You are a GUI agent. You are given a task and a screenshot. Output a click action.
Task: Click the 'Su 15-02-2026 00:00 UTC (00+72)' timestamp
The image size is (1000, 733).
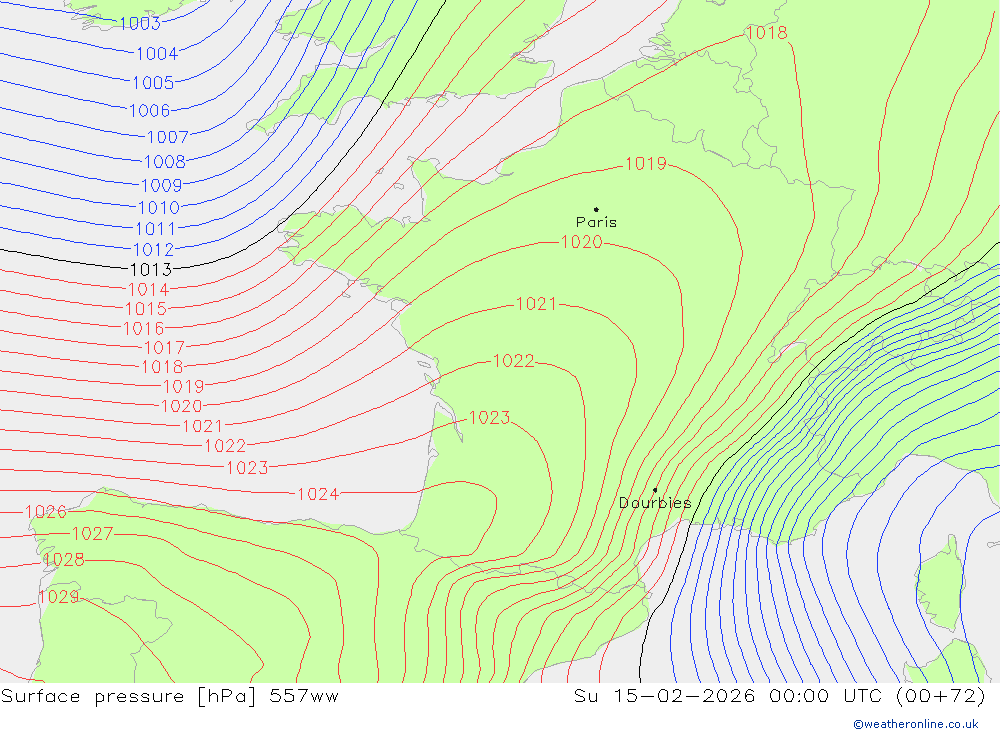click(x=780, y=696)
